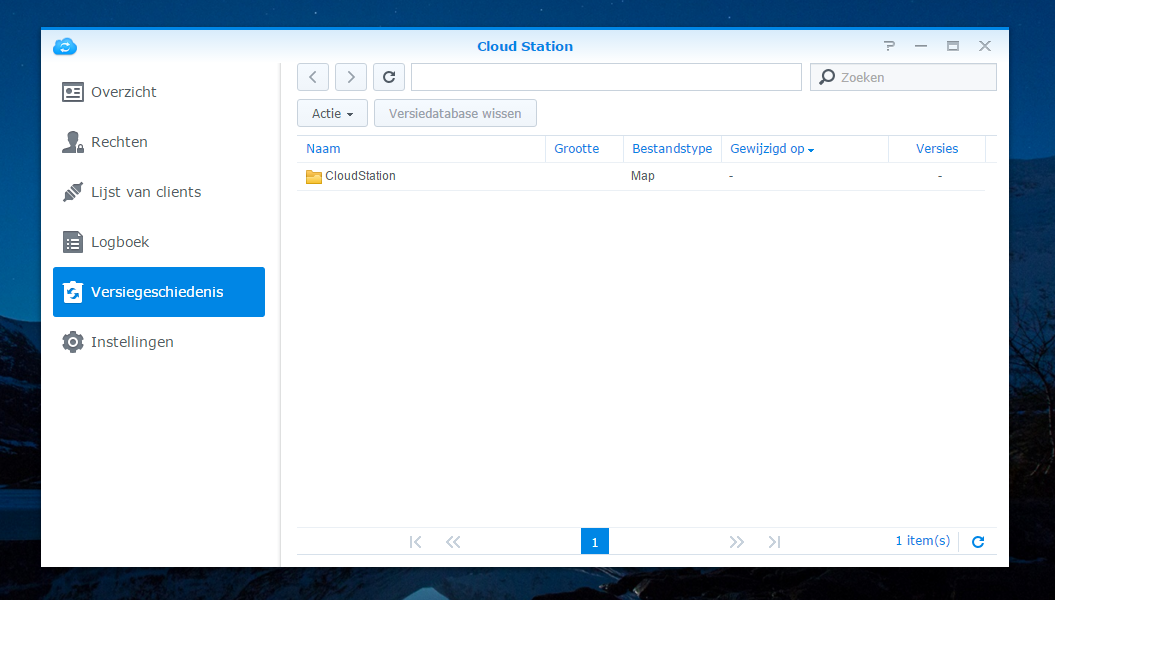Image resolution: width=1152 pixels, height=648 pixels.
Task: Sort by the Gewijzigd op column
Action: tap(767, 149)
